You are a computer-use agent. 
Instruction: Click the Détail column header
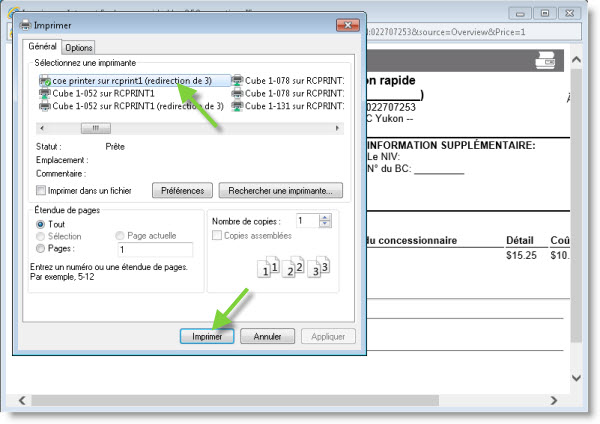click(x=520, y=240)
